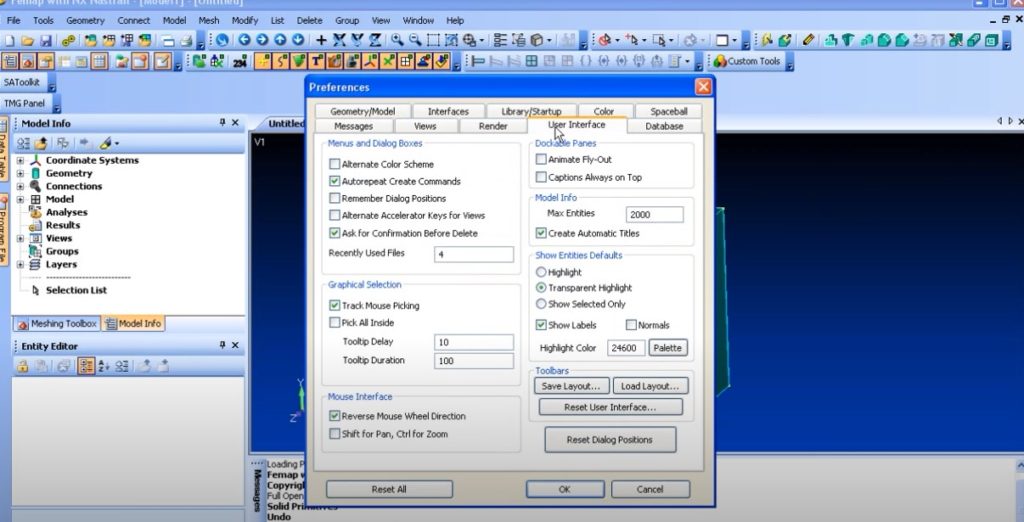Uncheck Track Mouse Picking
1024x522 pixels.
(335, 305)
